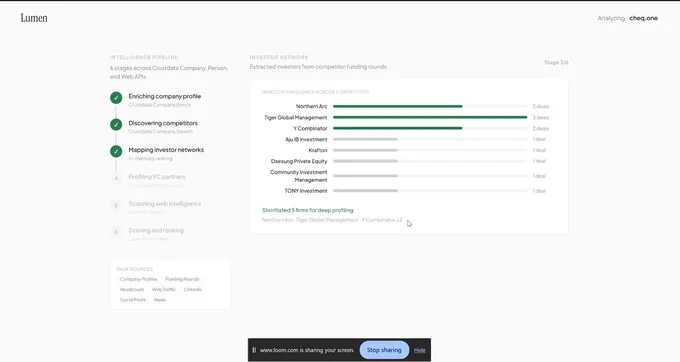Click the cheq.one domain label
This screenshot has height=362, width=680.
click(644, 18)
